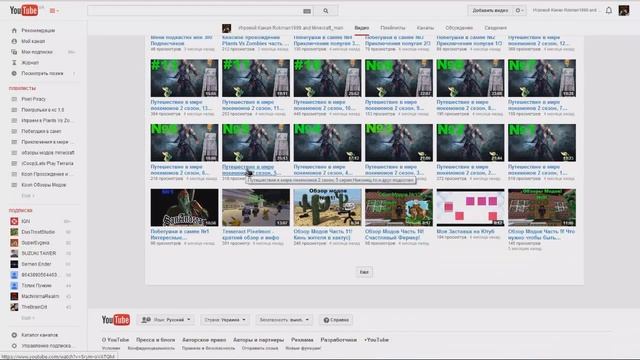
Task: Open the on-screen keyboard icon in search
Action: tap(307, 11)
